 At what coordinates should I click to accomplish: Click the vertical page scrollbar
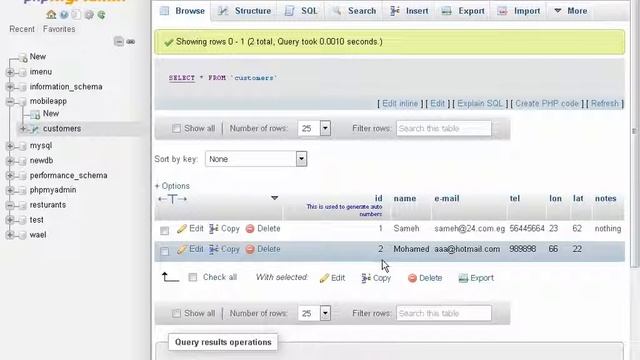tap(634, 135)
